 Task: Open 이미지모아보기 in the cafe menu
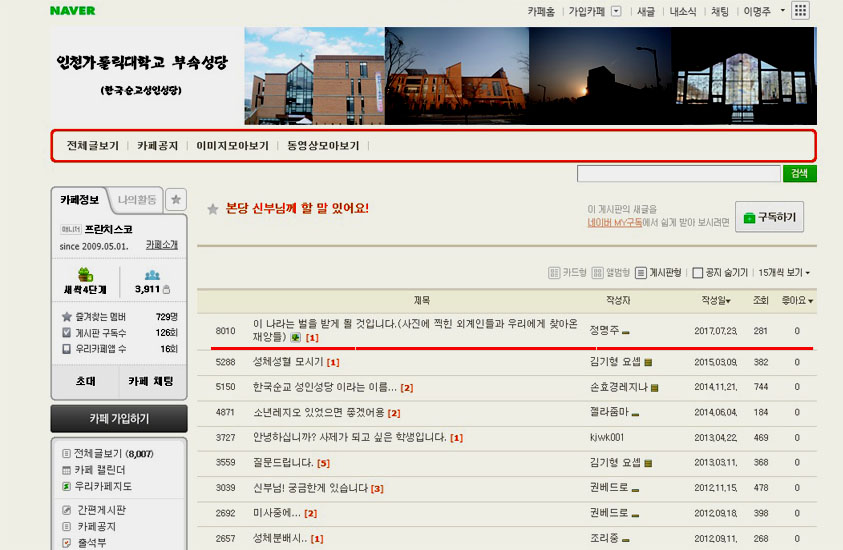[x=232, y=145]
